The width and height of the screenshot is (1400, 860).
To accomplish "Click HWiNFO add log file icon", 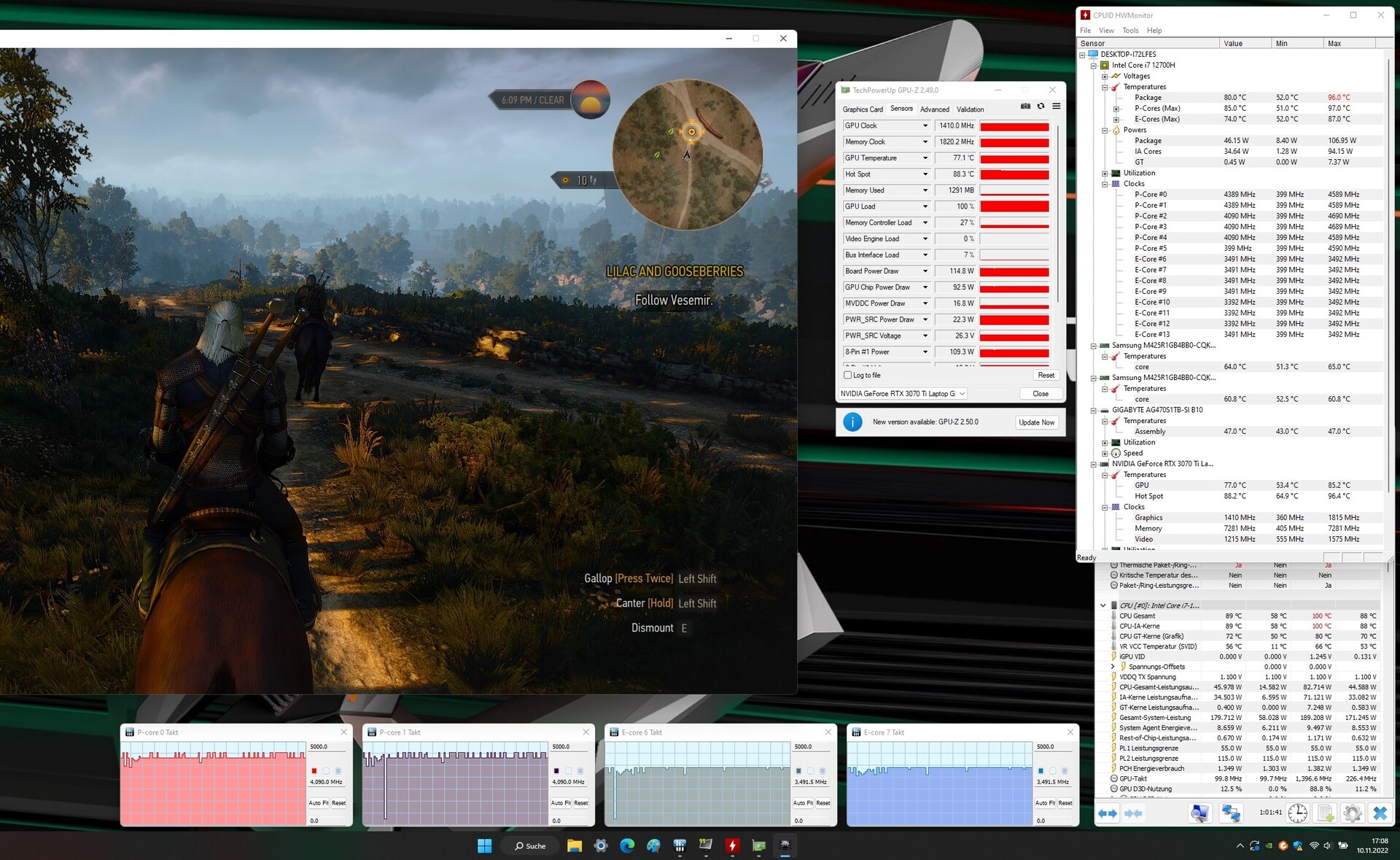I will [1326, 813].
